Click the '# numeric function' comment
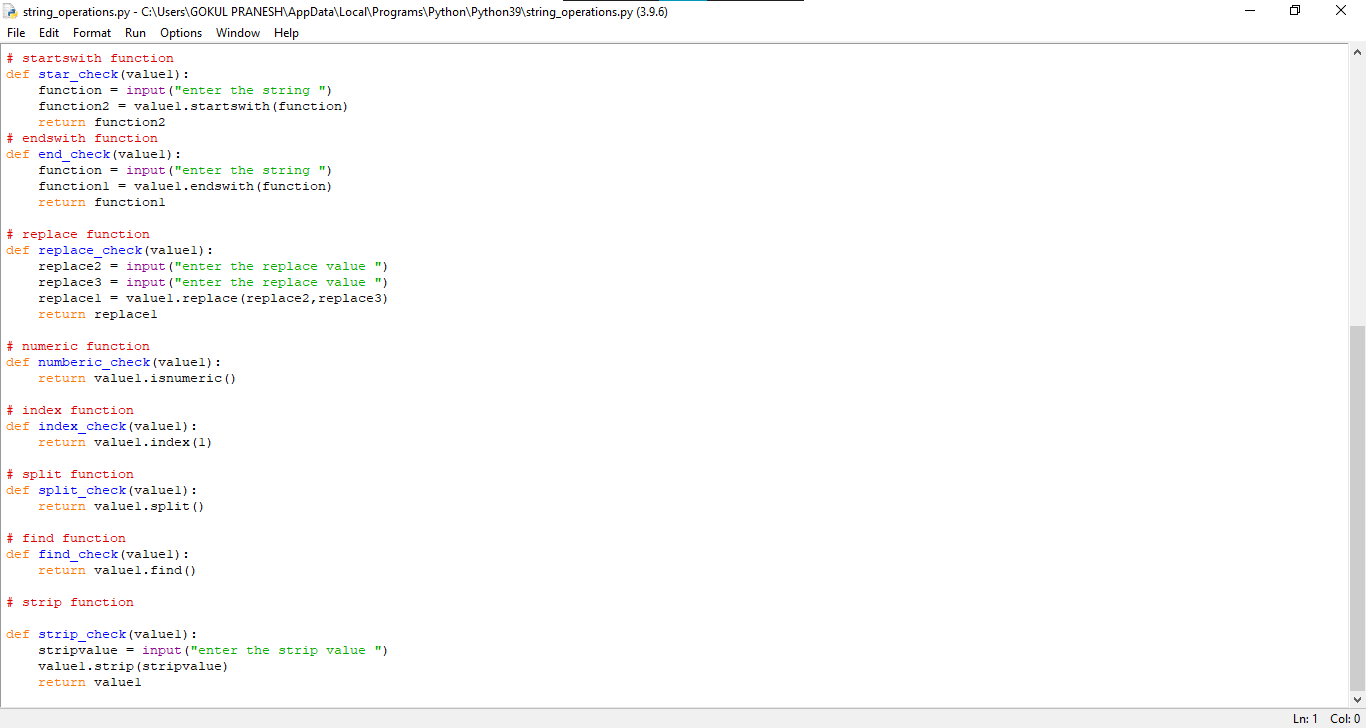1366x728 pixels. [x=78, y=346]
